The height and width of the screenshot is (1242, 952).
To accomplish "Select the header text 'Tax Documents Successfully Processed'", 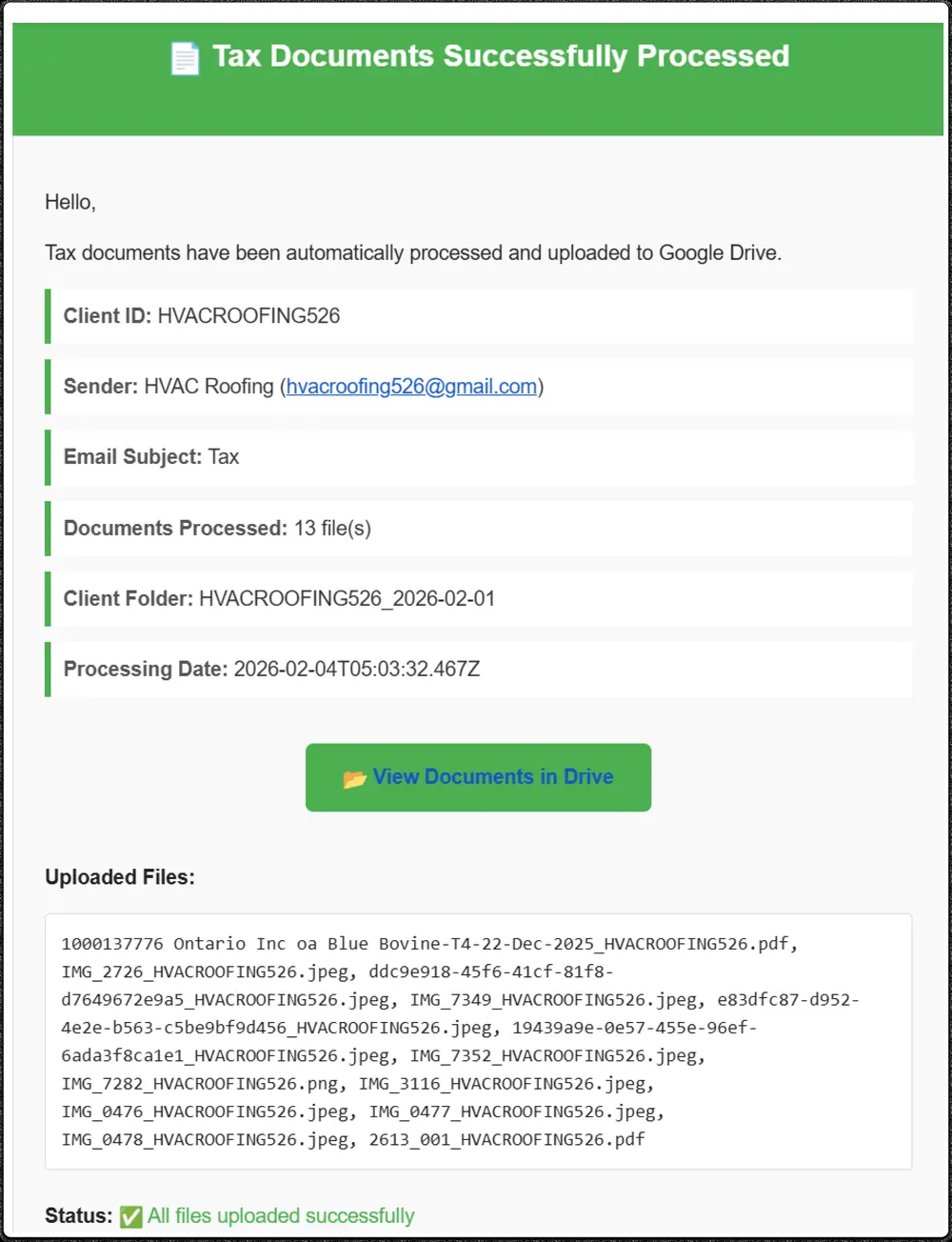I will (x=501, y=56).
